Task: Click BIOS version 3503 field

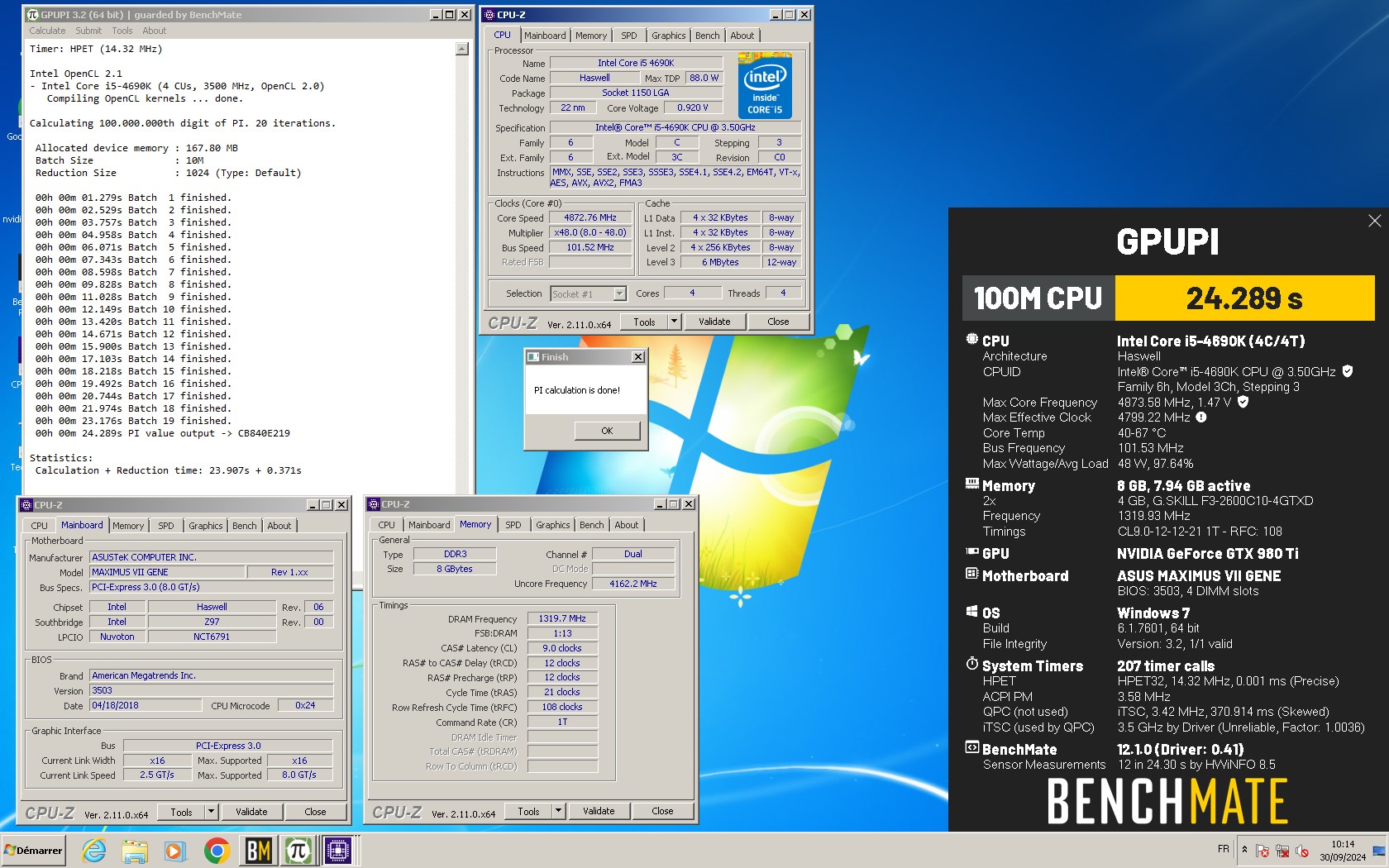Action: coord(212,690)
